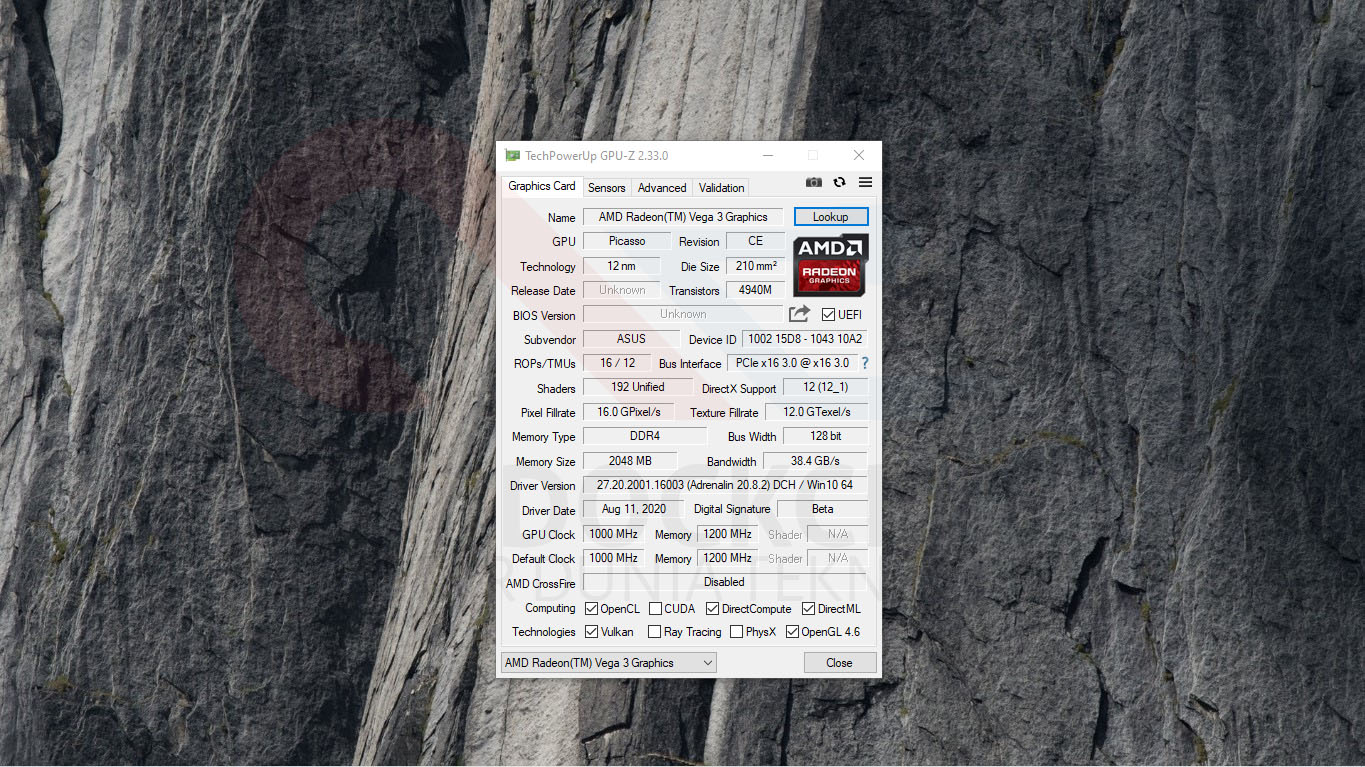Viewport: 1365px width, 767px height.
Task: Click the Bus Interface field showing PCIe x16
Action: (792, 363)
